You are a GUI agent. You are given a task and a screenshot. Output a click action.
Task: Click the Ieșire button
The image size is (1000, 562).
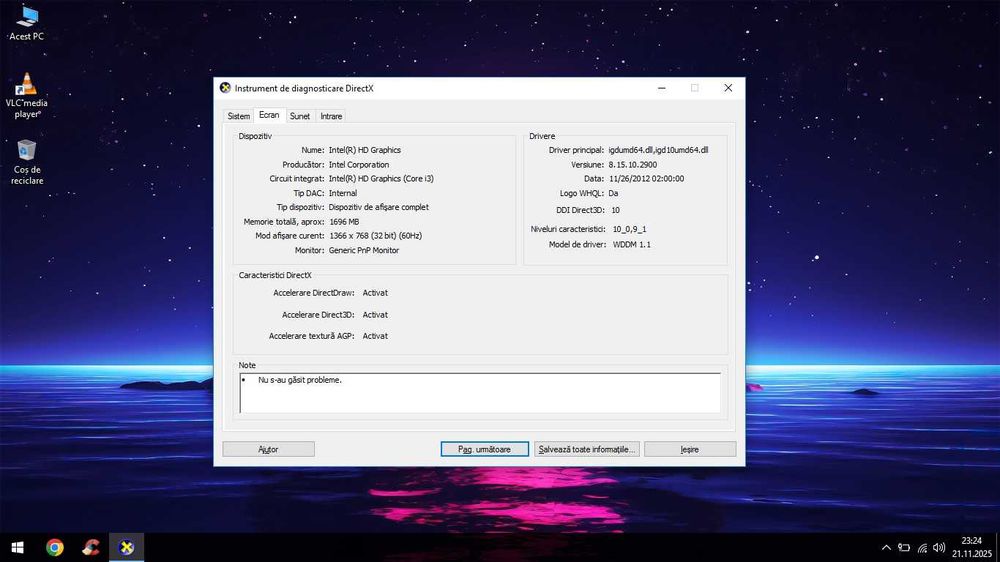point(690,449)
